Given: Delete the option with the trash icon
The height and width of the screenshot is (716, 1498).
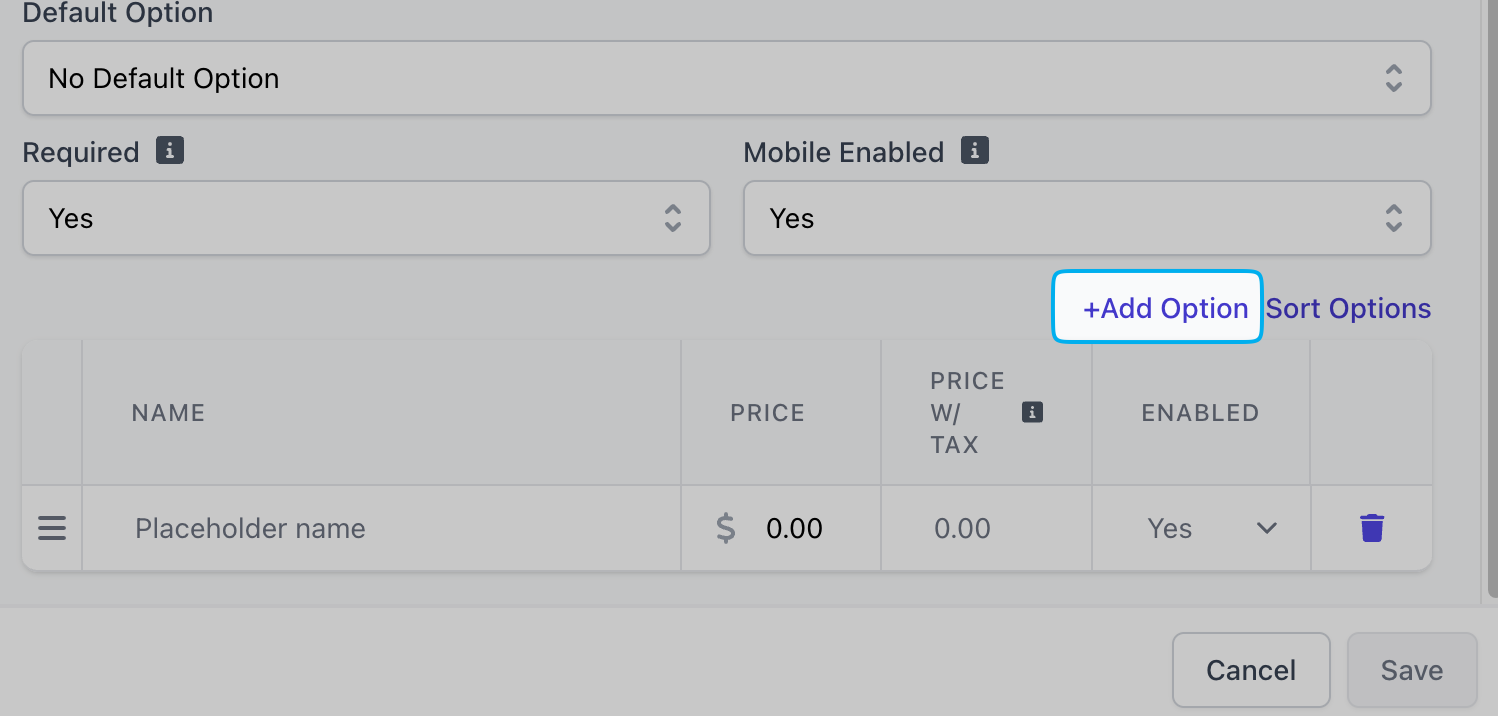Looking at the screenshot, I should pyautogui.click(x=1372, y=528).
